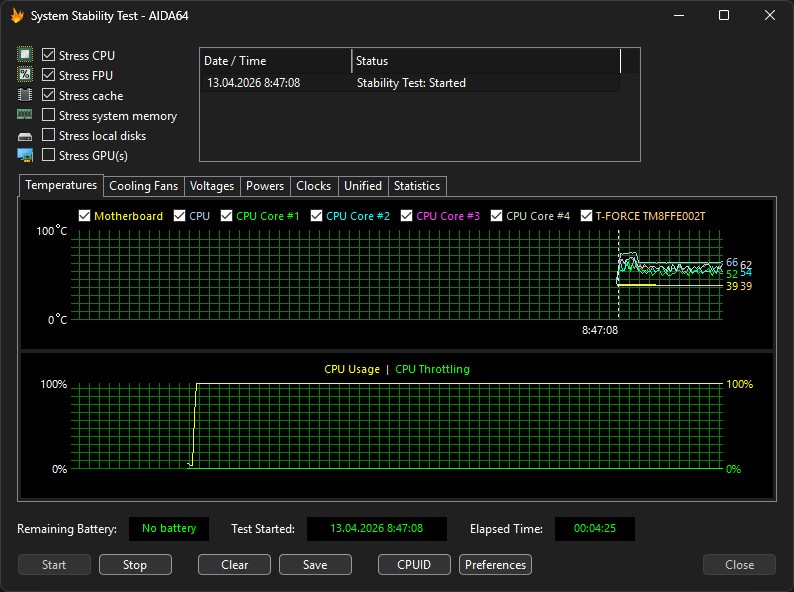The image size is (794, 592).
Task: Click the 'No battery' status field
Action: (x=169, y=529)
